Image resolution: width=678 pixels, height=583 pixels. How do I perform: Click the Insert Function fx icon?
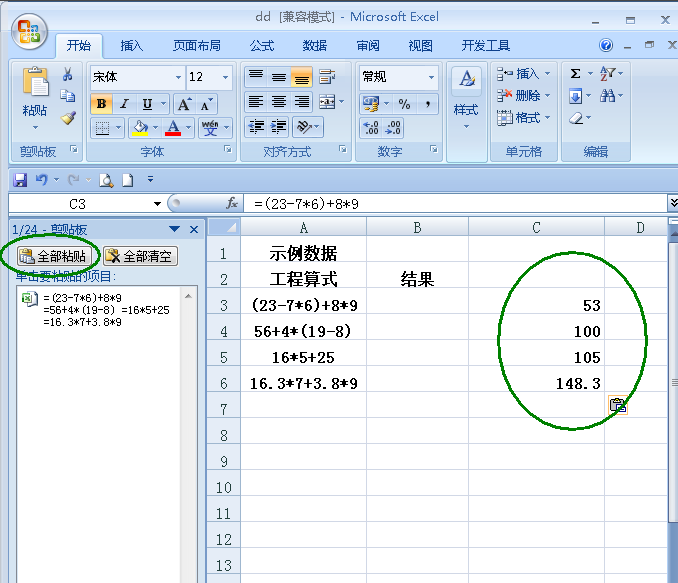pyautogui.click(x=232, y=203)
